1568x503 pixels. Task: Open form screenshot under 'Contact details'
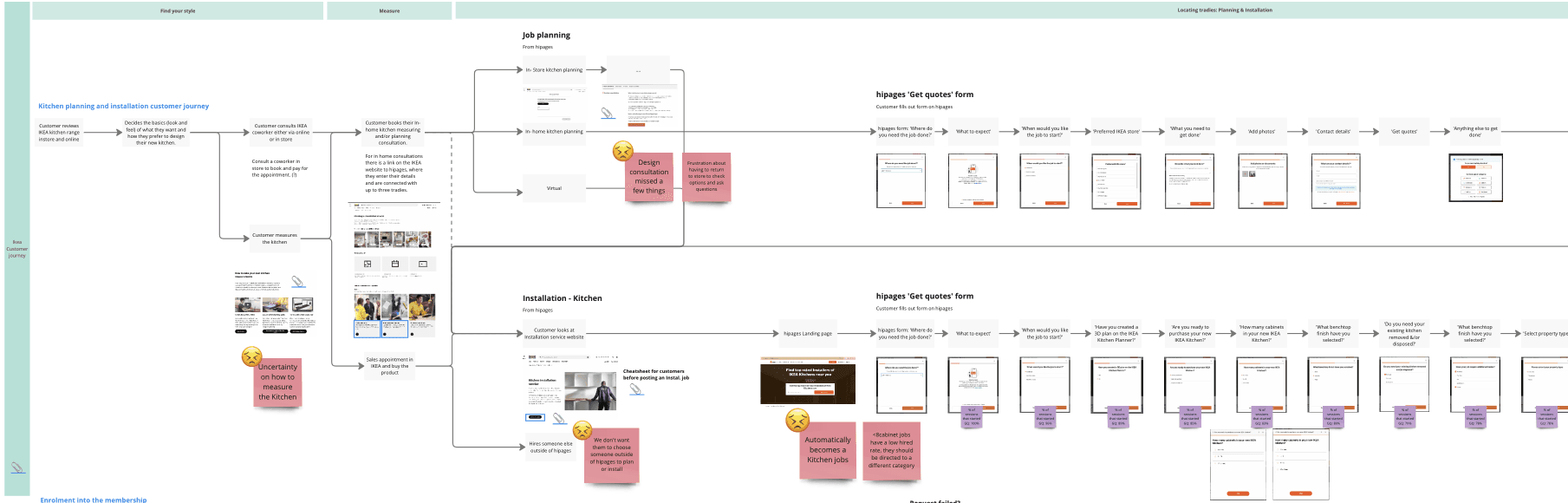pyautogui.click(x=1335, y=180)
